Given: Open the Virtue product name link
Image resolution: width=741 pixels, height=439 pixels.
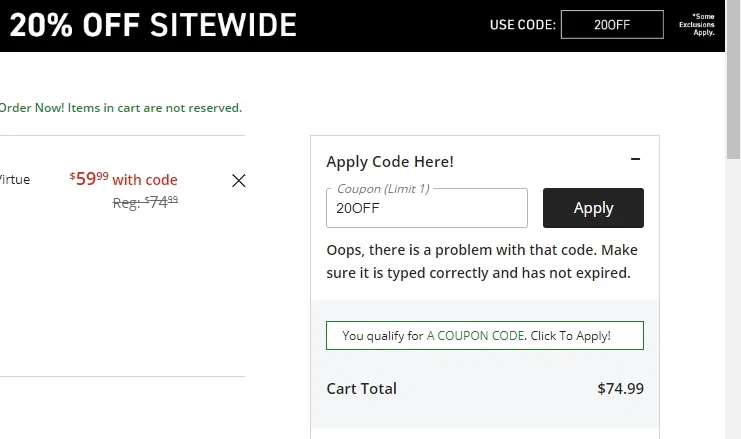Looking at the screenshot, I should tap(15, 180).
